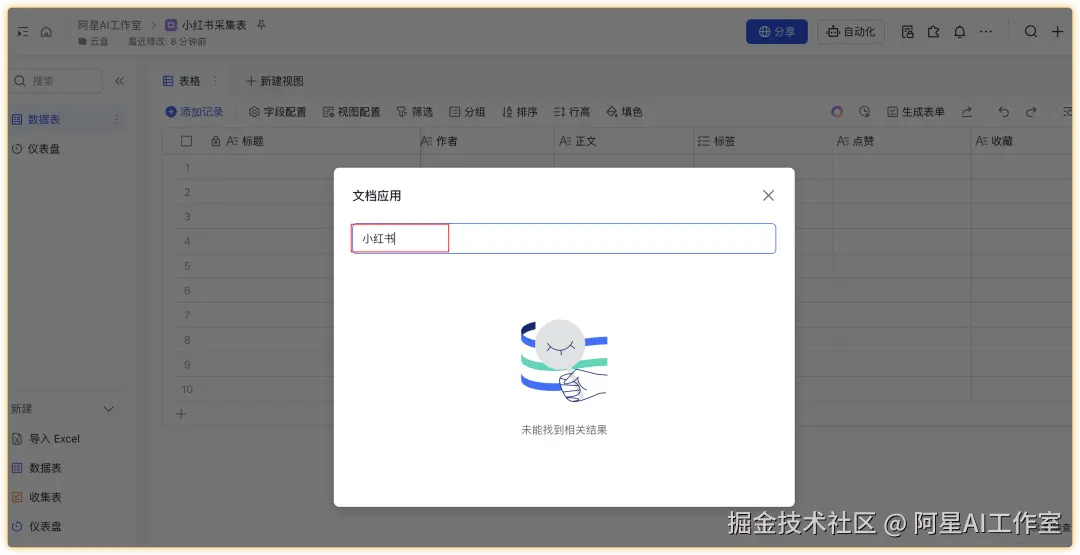Pin the 小红书采集表 document
The width and height of the screenshot is (1080, 555).
[261, 25]
